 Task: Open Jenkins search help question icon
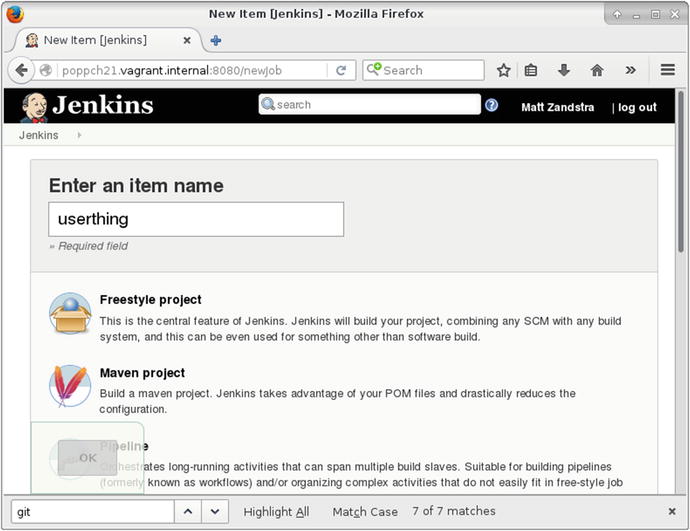coord(492,105)
